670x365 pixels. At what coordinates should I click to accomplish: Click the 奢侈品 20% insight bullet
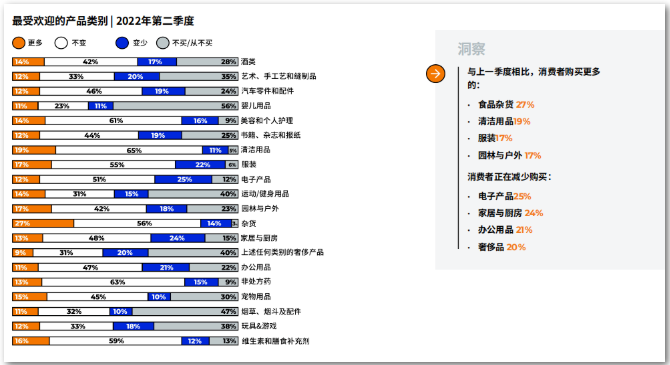click(x=502, y=247)
